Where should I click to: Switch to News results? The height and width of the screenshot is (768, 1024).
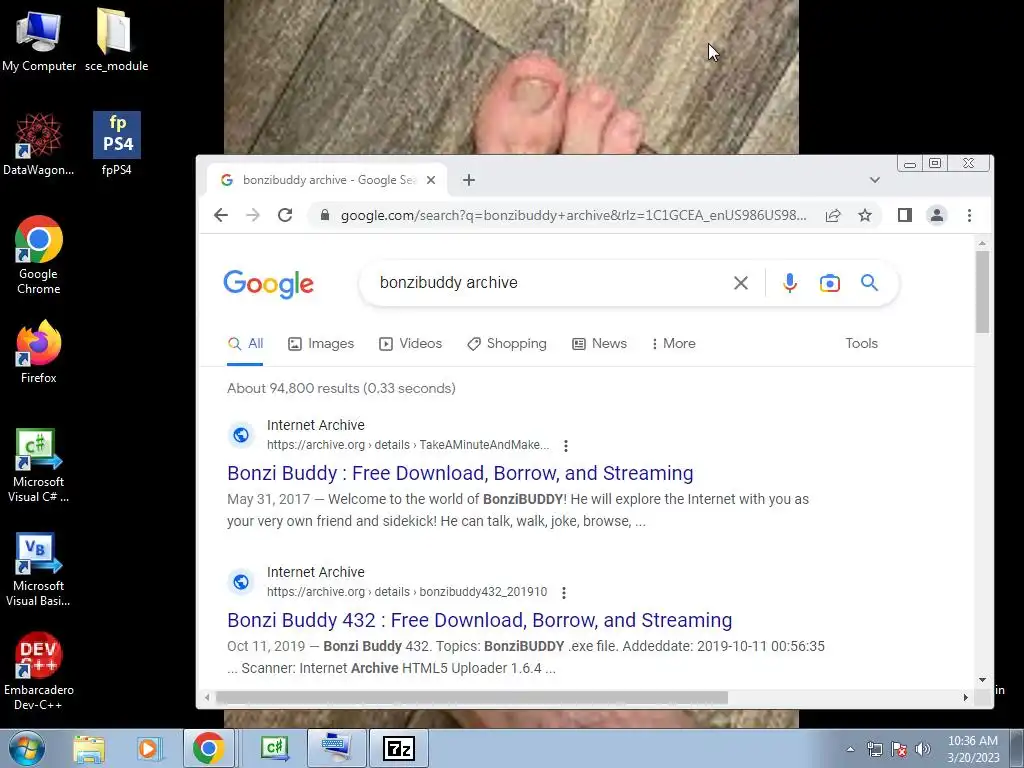pos(599,344)
